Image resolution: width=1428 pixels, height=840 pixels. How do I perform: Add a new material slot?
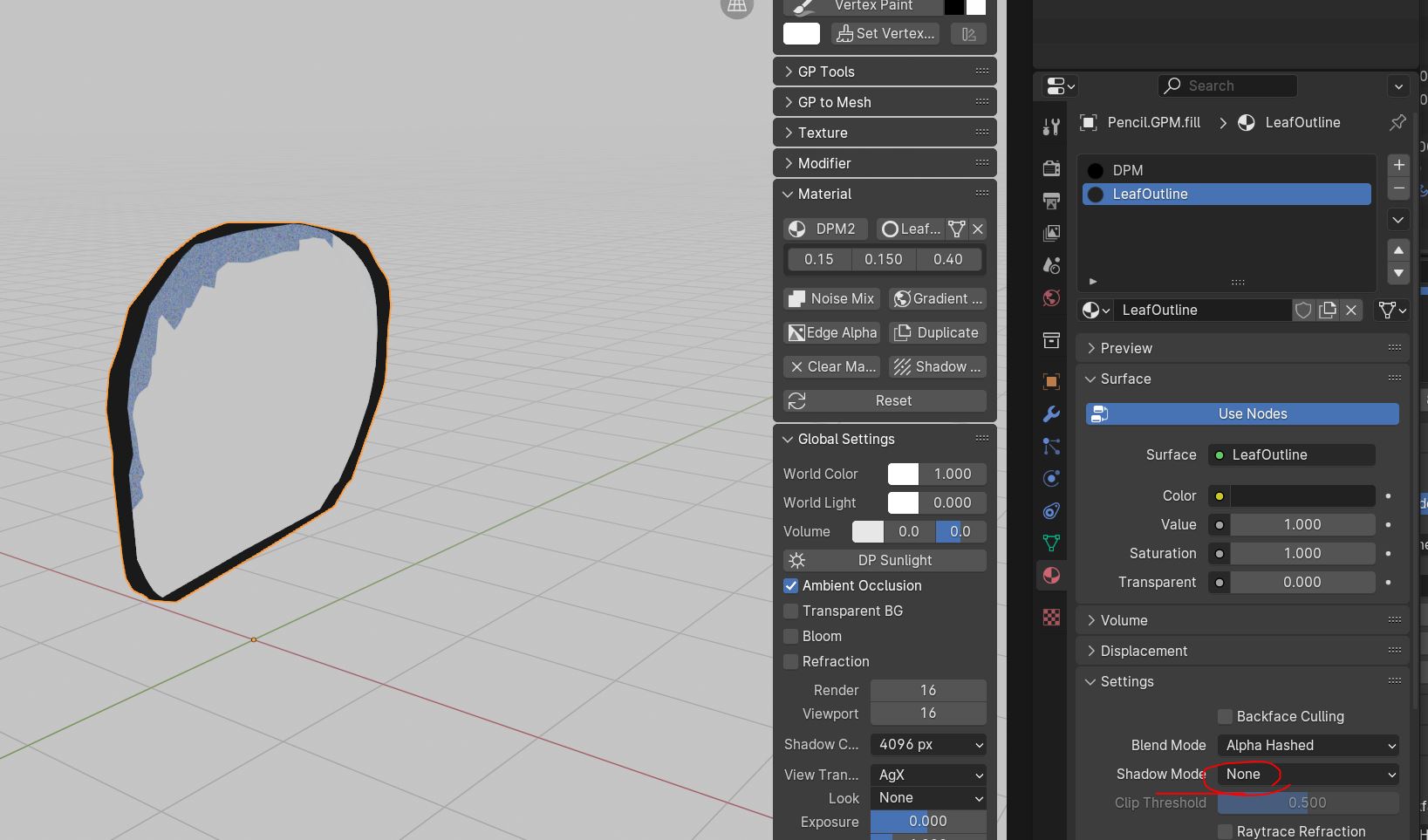click(1398, 165)
